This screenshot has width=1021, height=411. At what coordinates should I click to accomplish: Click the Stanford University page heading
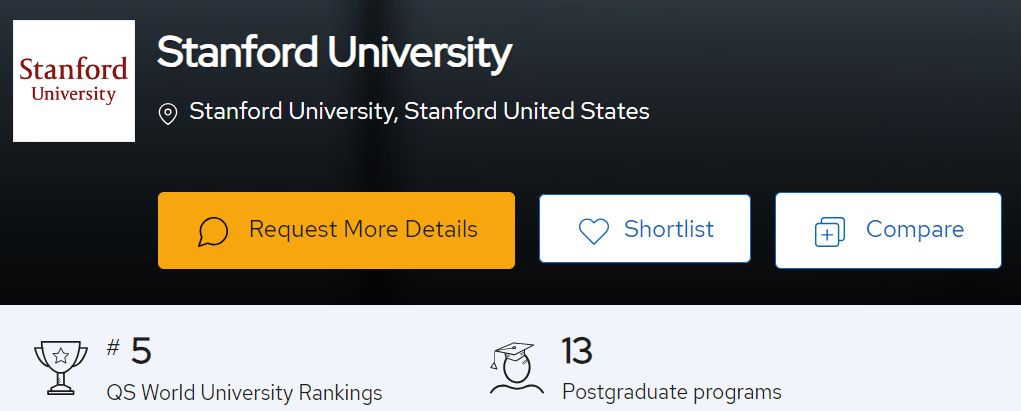pos(334,53)
